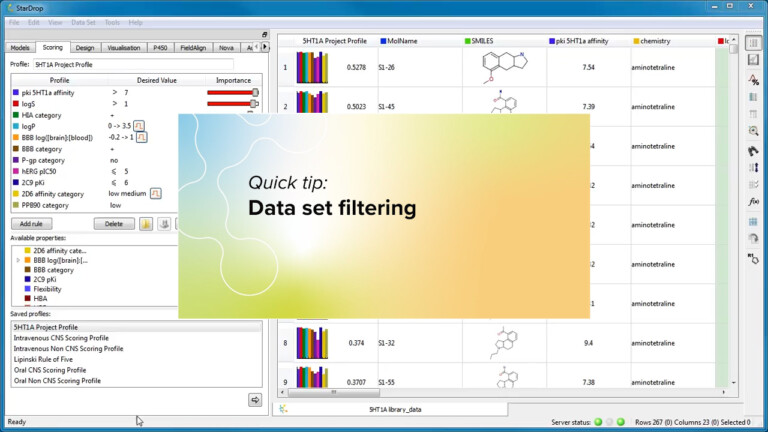This screenshot has height=432, width=768.
Task: Switch to the Models tab
Action: tap(20, 48)
